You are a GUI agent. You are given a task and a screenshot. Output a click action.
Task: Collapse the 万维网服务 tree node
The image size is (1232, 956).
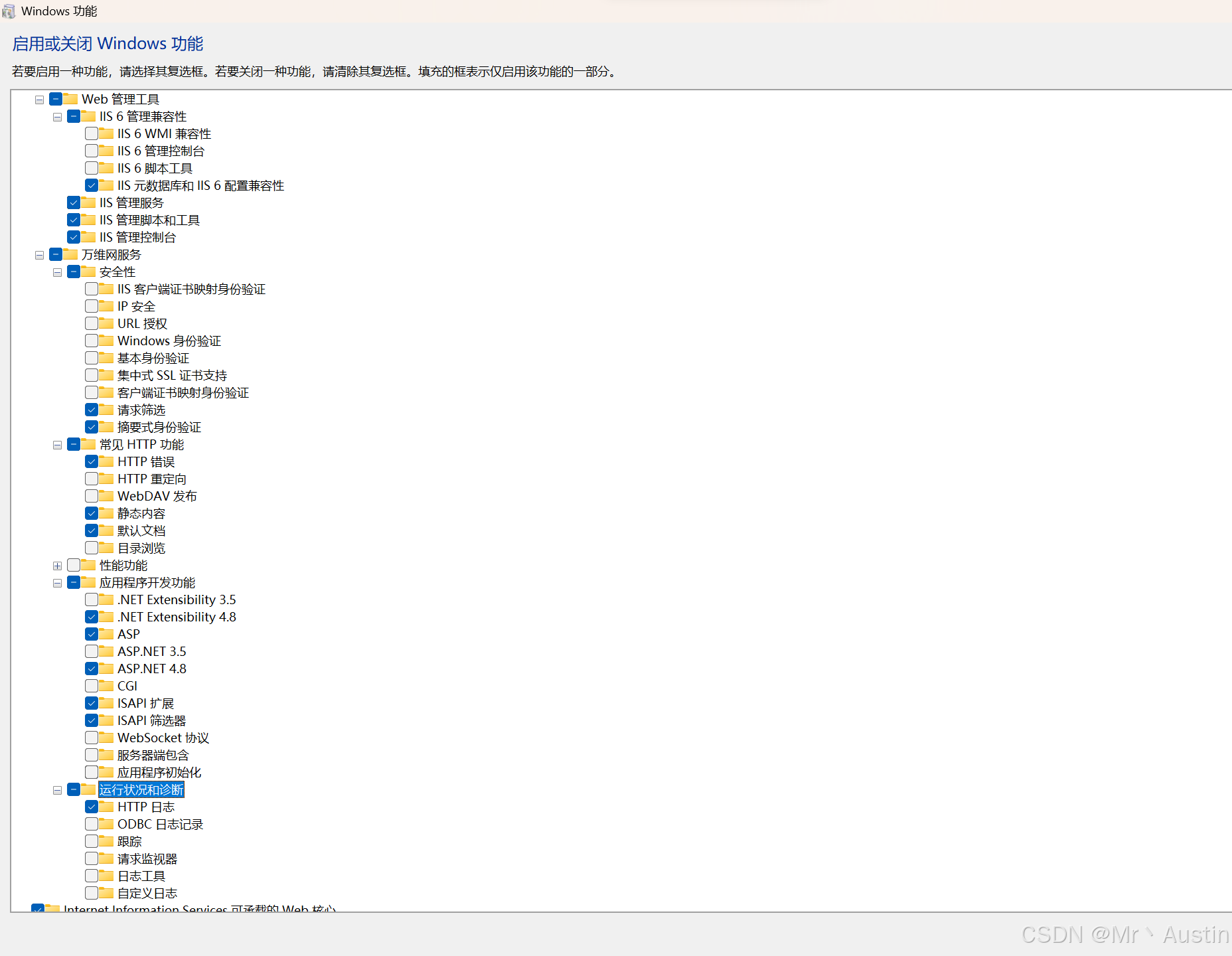pyautogui.click(x=40, y=255)
